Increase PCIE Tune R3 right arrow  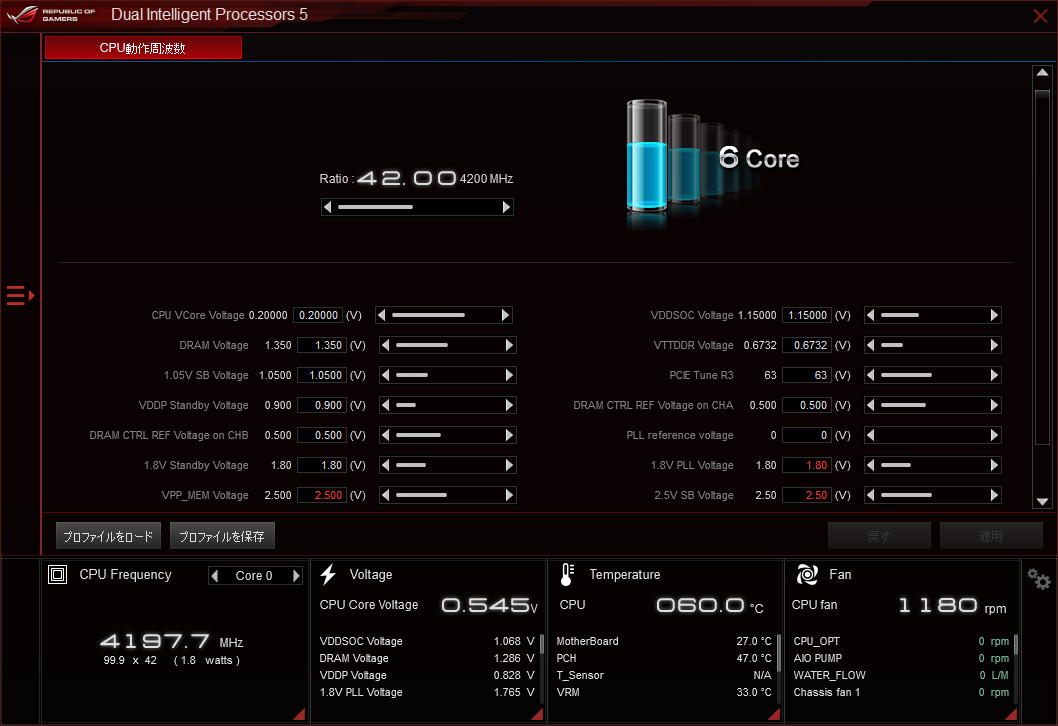point(994,375)
